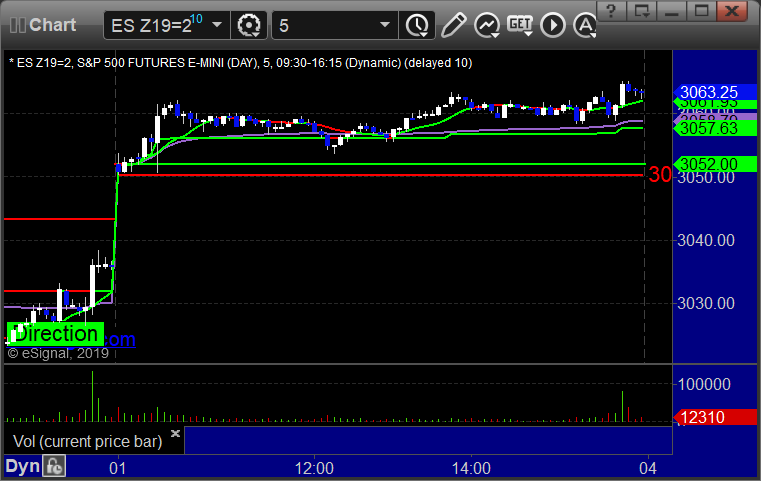Click the help question mark button
761x481 pixels.
[612, 11]
